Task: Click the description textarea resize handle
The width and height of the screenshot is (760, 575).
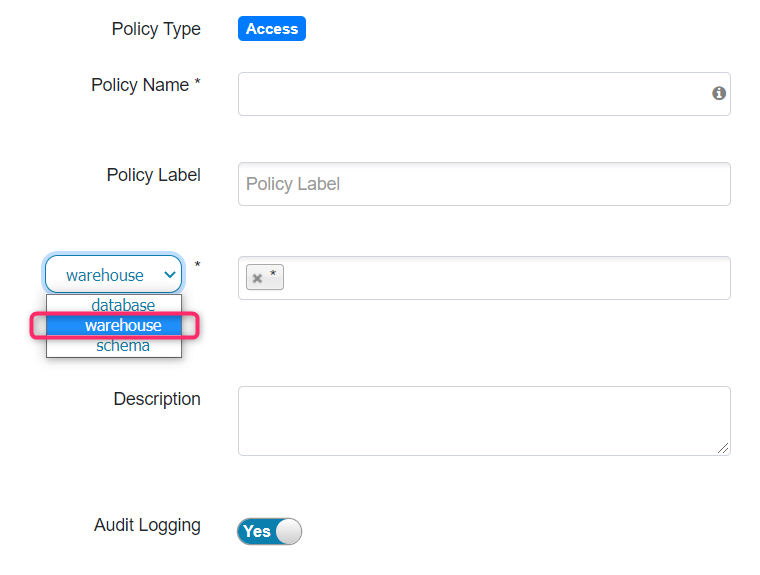Action: (x=723, y=448)
